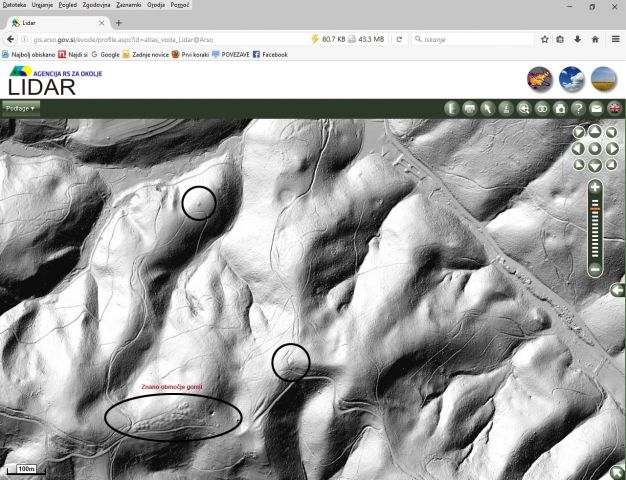Open the Zgodovina menu
The width and height of the screenshot is (626, 480).
(96, 5)
